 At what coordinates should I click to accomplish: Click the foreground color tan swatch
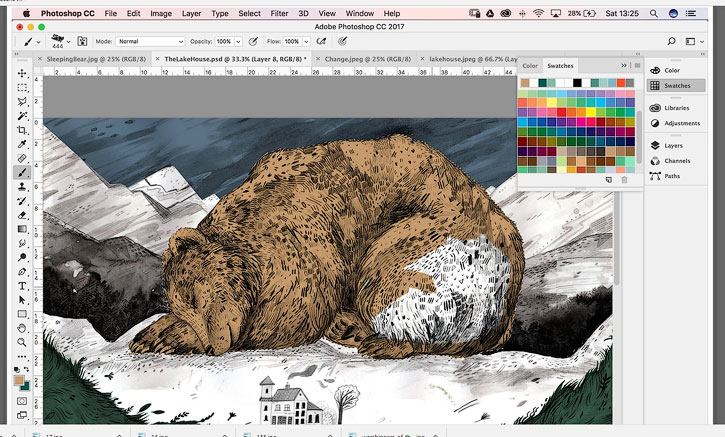click(x=18, y=381)
